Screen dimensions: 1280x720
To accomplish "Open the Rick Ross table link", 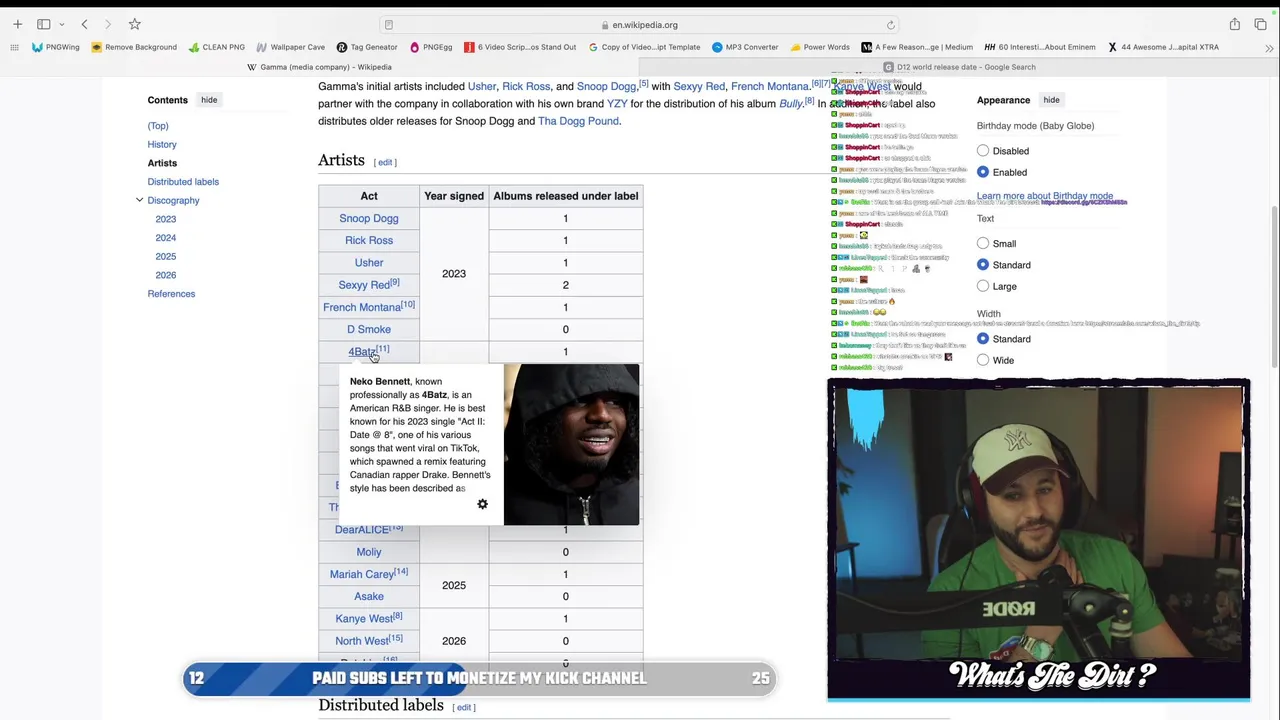I will click(x=369, y=240).
